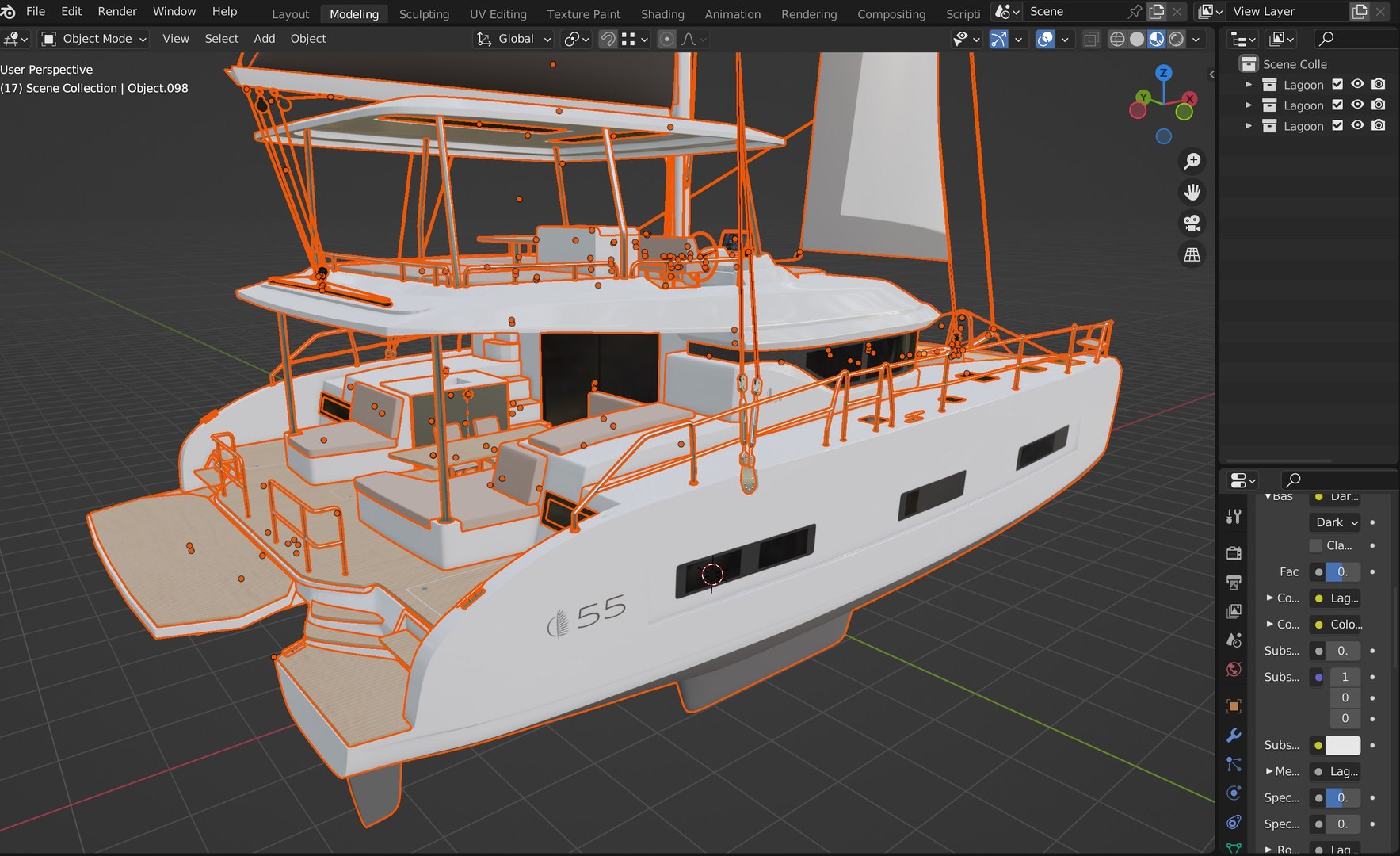The width and height of the screenshot is (1400, 856).
Task: Toggle camera view with the camera icon
Action: 1192,224
